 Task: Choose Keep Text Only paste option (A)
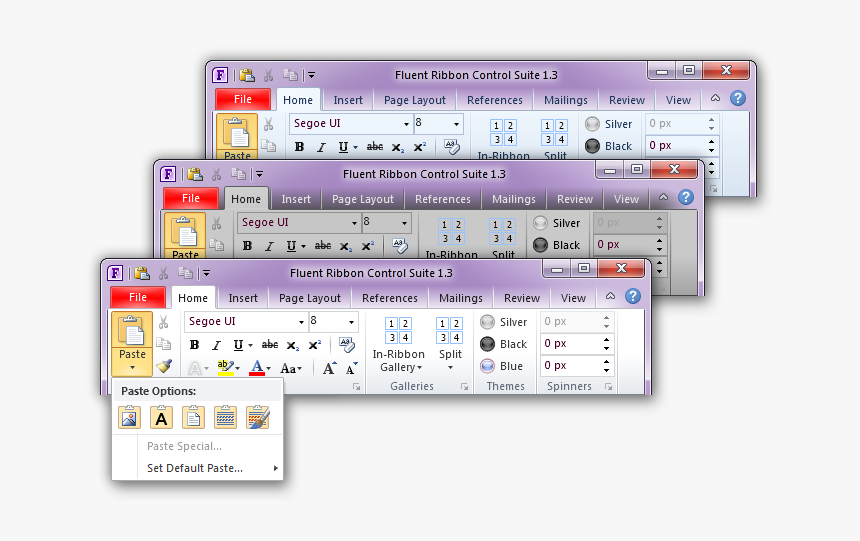161,418
